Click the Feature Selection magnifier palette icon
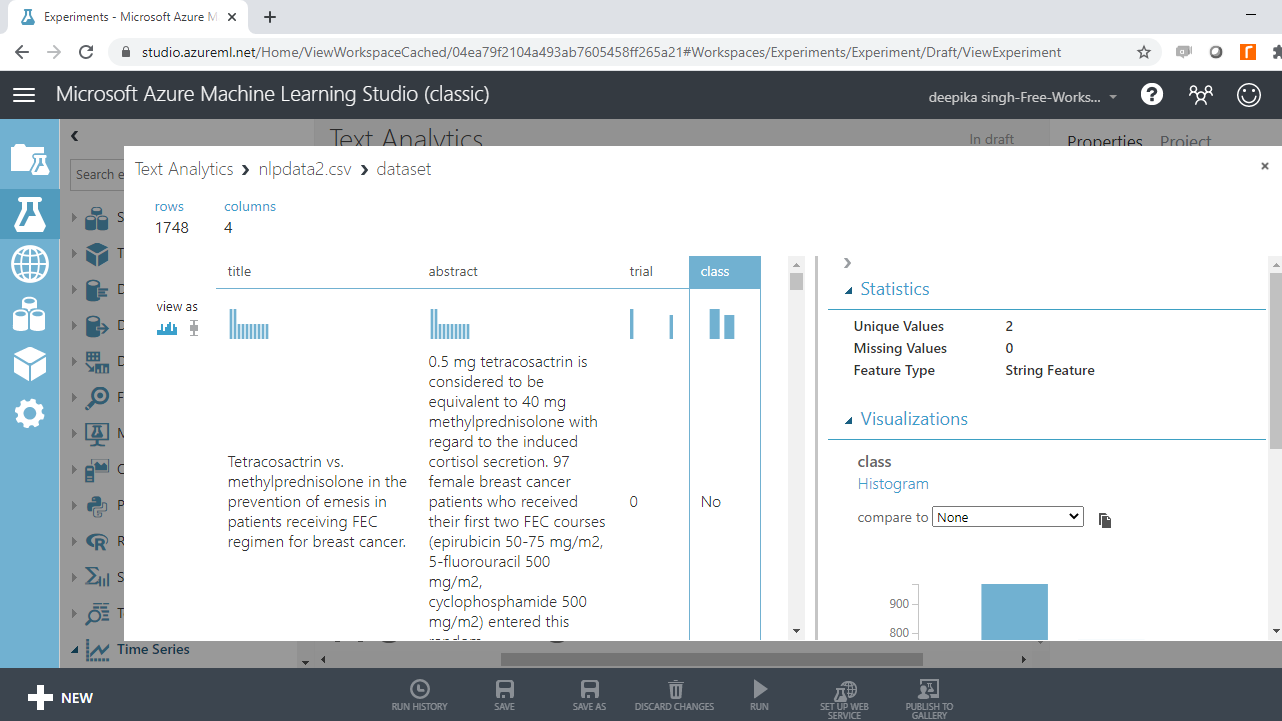The image size is (1282, 721). pyautogui.click(x=97, y=397)
